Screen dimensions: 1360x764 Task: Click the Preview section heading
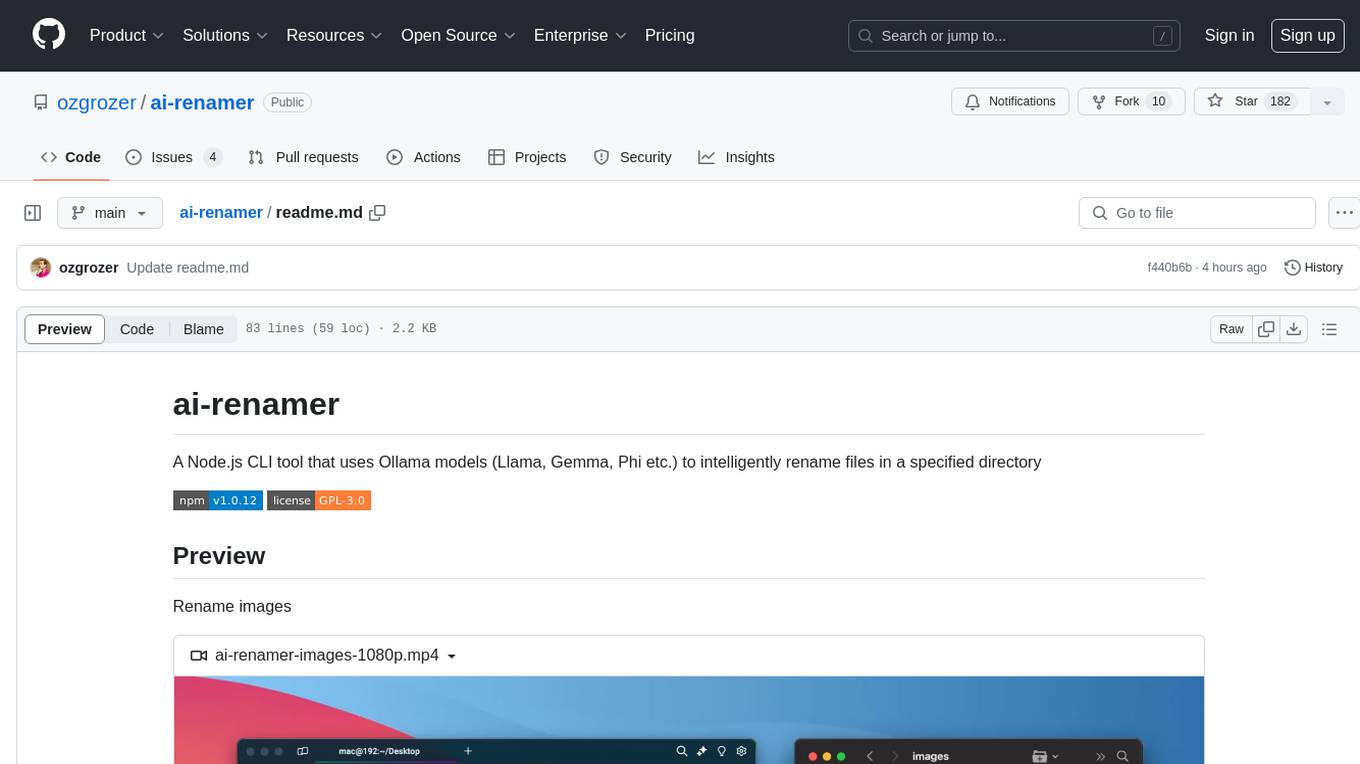tap(219, 555)
